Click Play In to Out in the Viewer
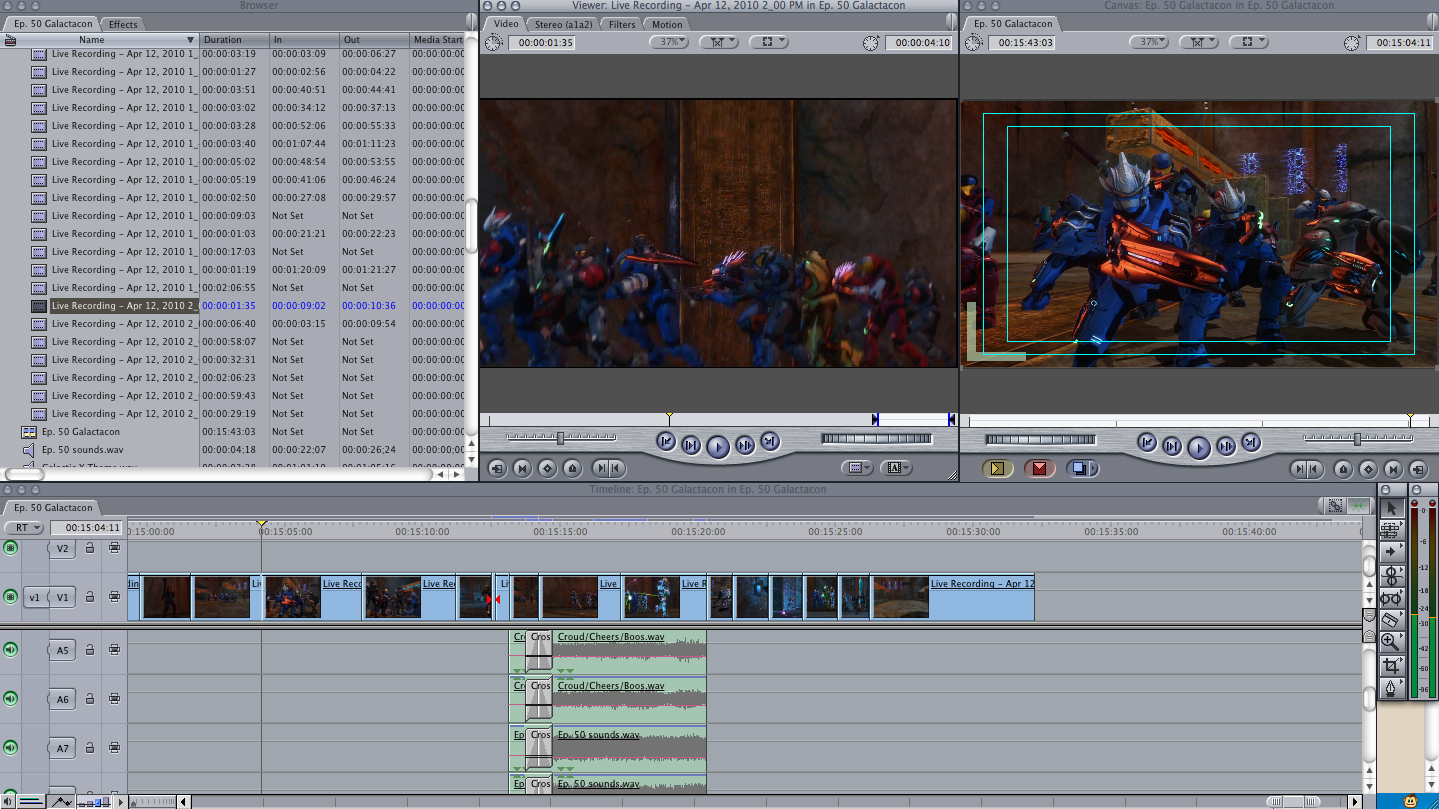Screen dimensions: 1439x809 (x=691, y=445)
